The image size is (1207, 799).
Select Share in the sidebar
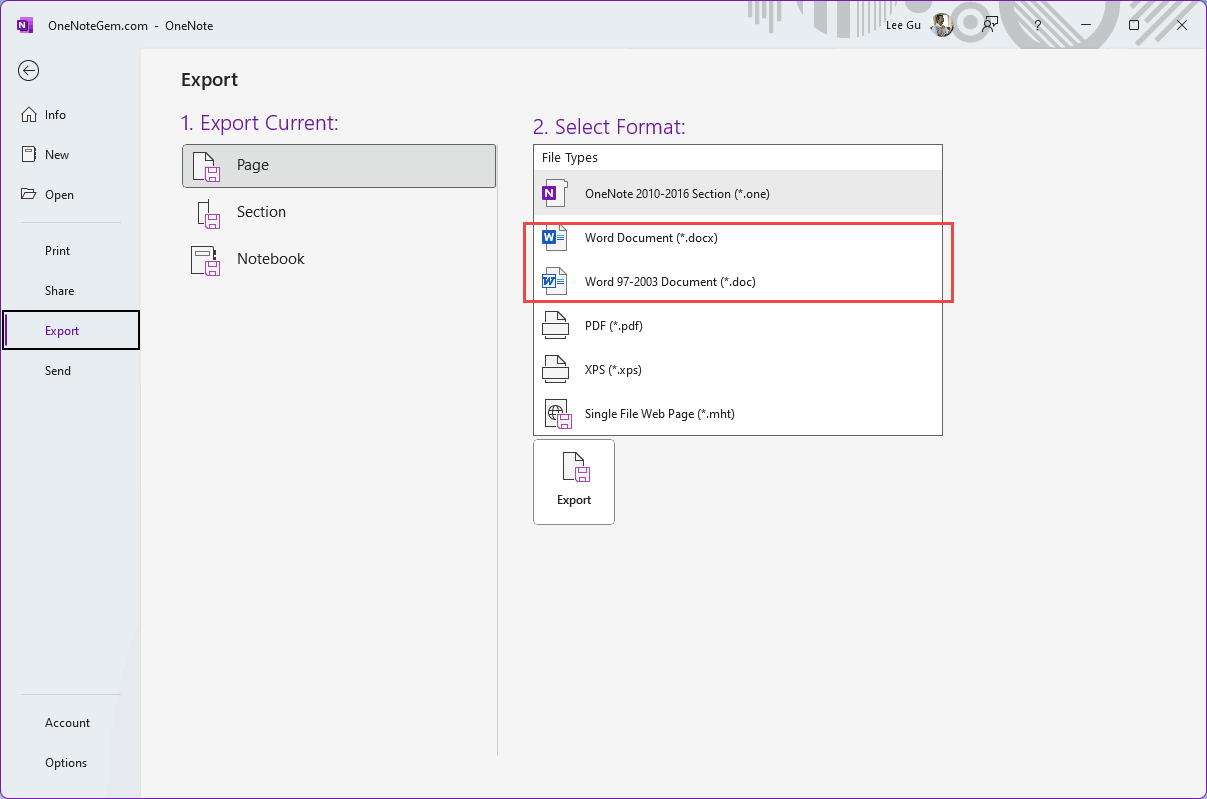(x=70, y=291)
